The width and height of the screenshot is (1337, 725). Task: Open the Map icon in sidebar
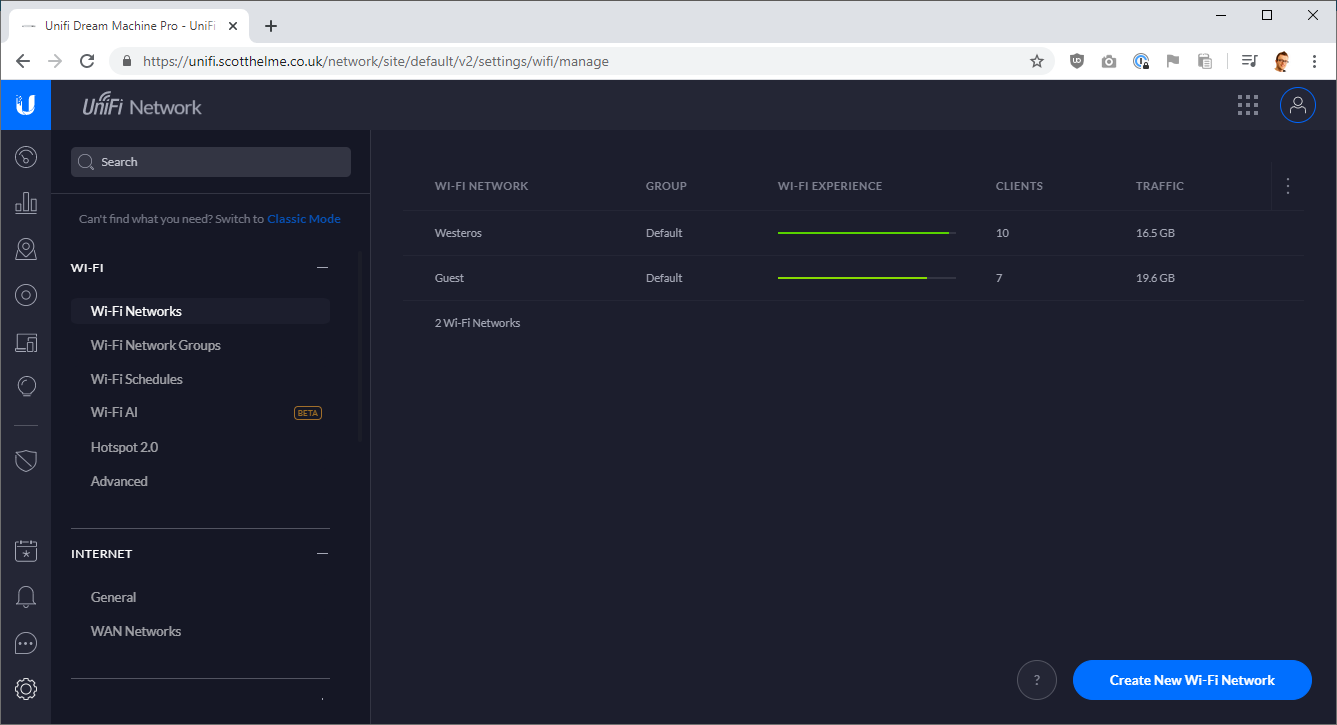pyautogui.click(x=26, y=249)
